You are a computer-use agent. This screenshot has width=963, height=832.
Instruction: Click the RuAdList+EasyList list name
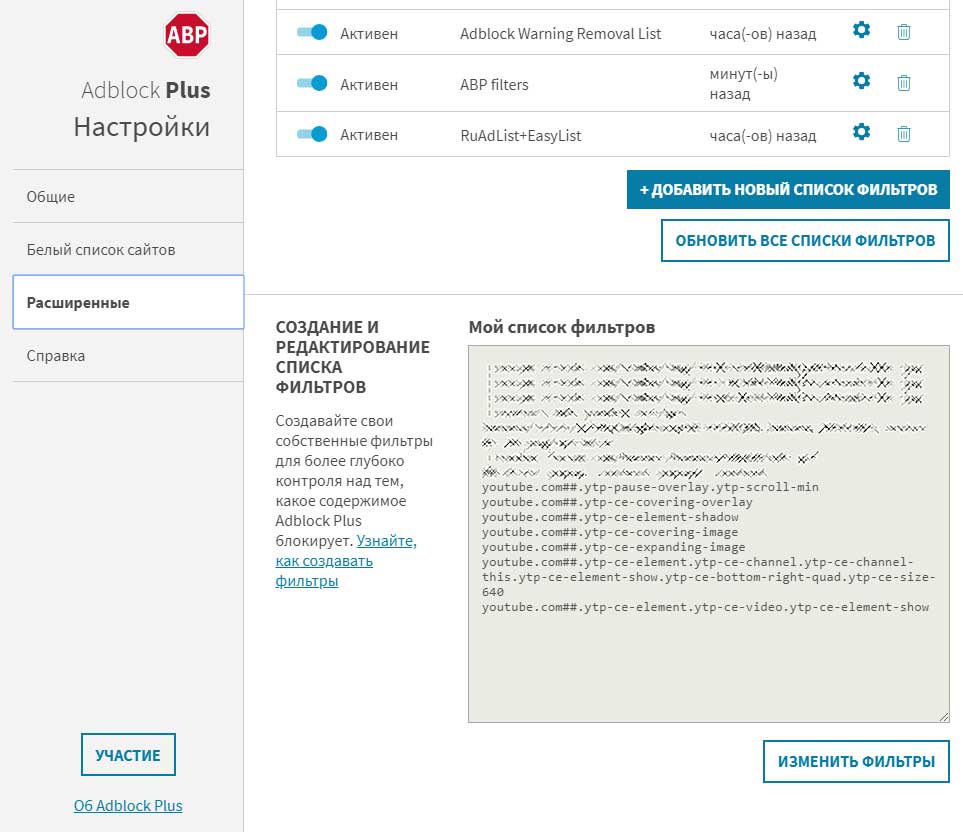point(521,136)
